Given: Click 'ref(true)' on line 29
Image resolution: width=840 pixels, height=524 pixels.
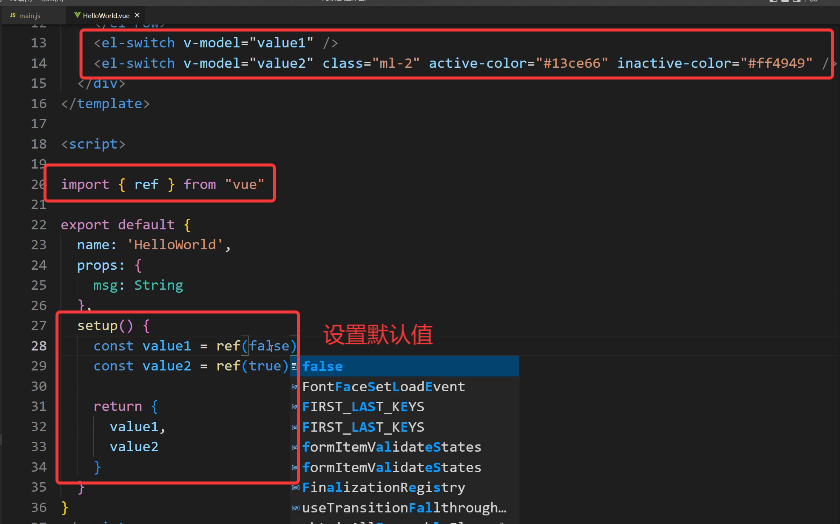Looking at the screenshot, I should point(252,366).
